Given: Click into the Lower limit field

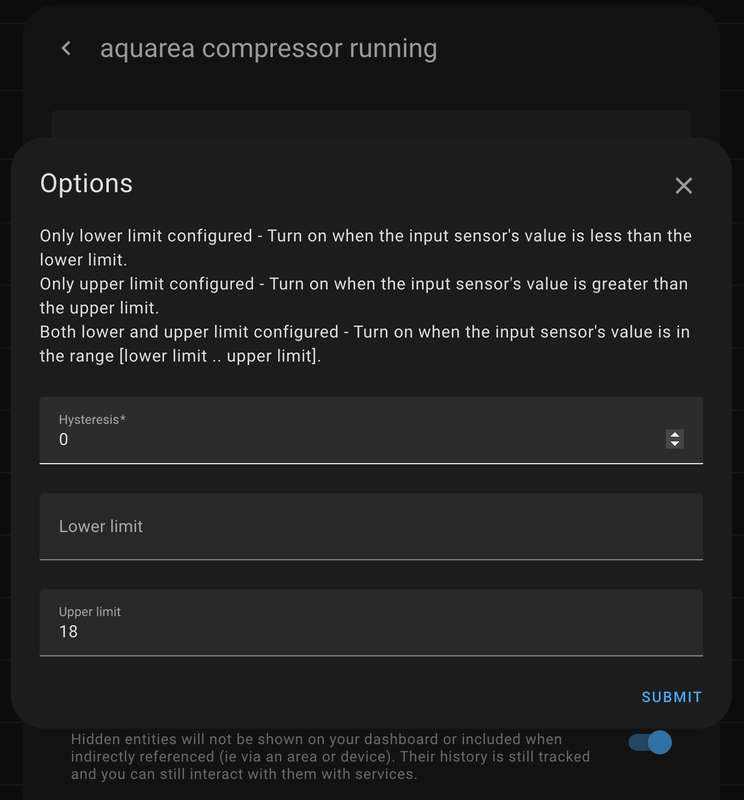Looking at the screenshot, I should click(x=370, y=526).
